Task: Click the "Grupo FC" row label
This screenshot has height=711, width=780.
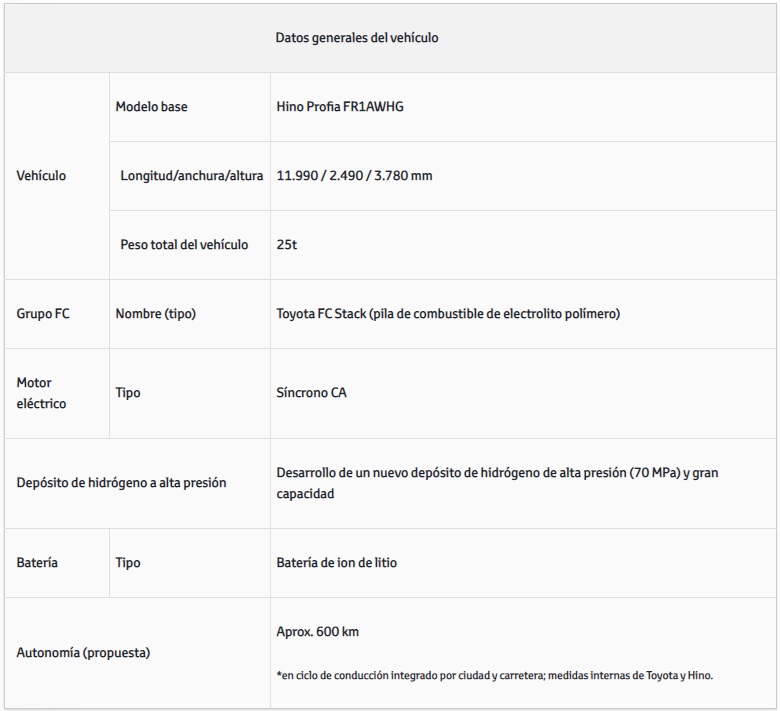Action: (43, 314)
